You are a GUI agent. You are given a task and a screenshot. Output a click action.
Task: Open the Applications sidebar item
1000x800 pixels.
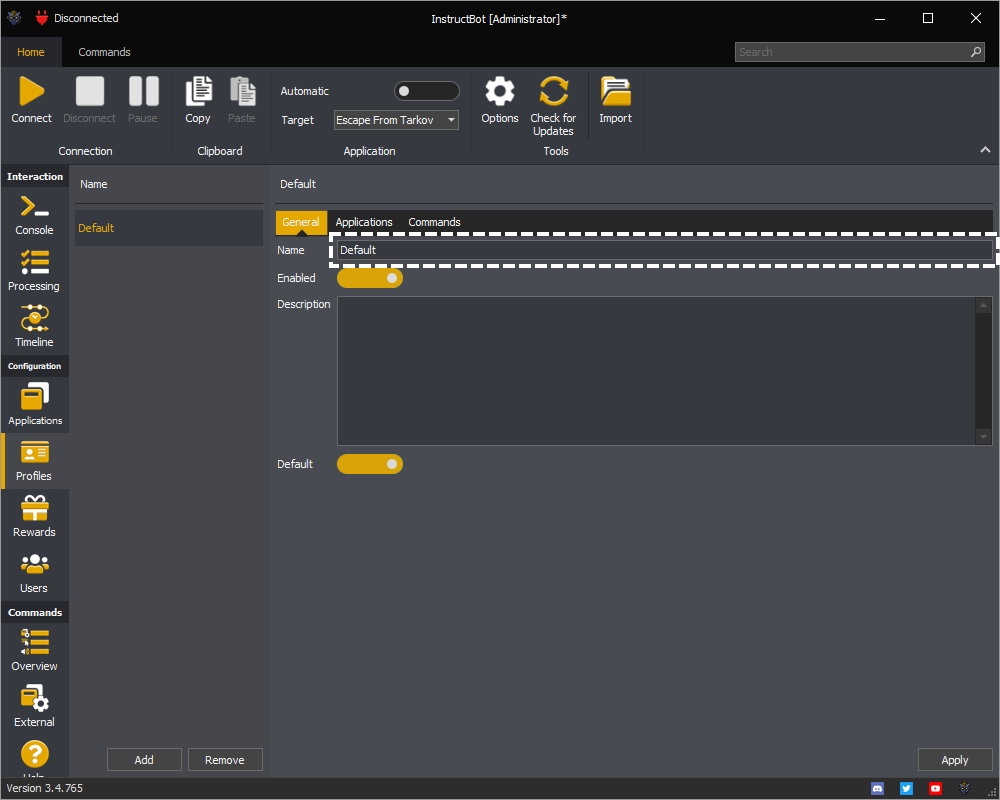34,404
